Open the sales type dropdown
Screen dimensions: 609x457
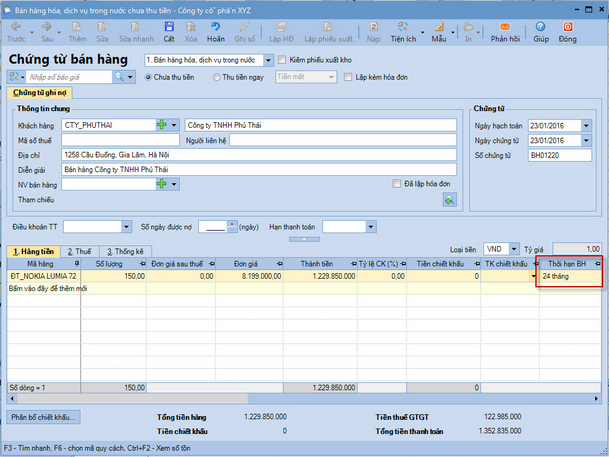[268, 60]
